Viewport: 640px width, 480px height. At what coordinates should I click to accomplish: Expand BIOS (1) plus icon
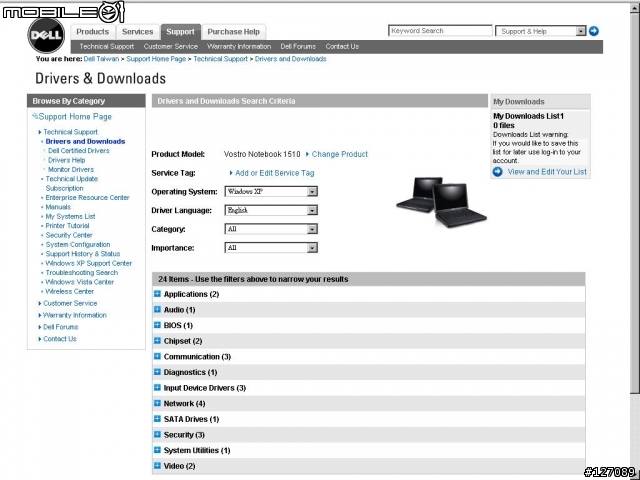[157, 325]
